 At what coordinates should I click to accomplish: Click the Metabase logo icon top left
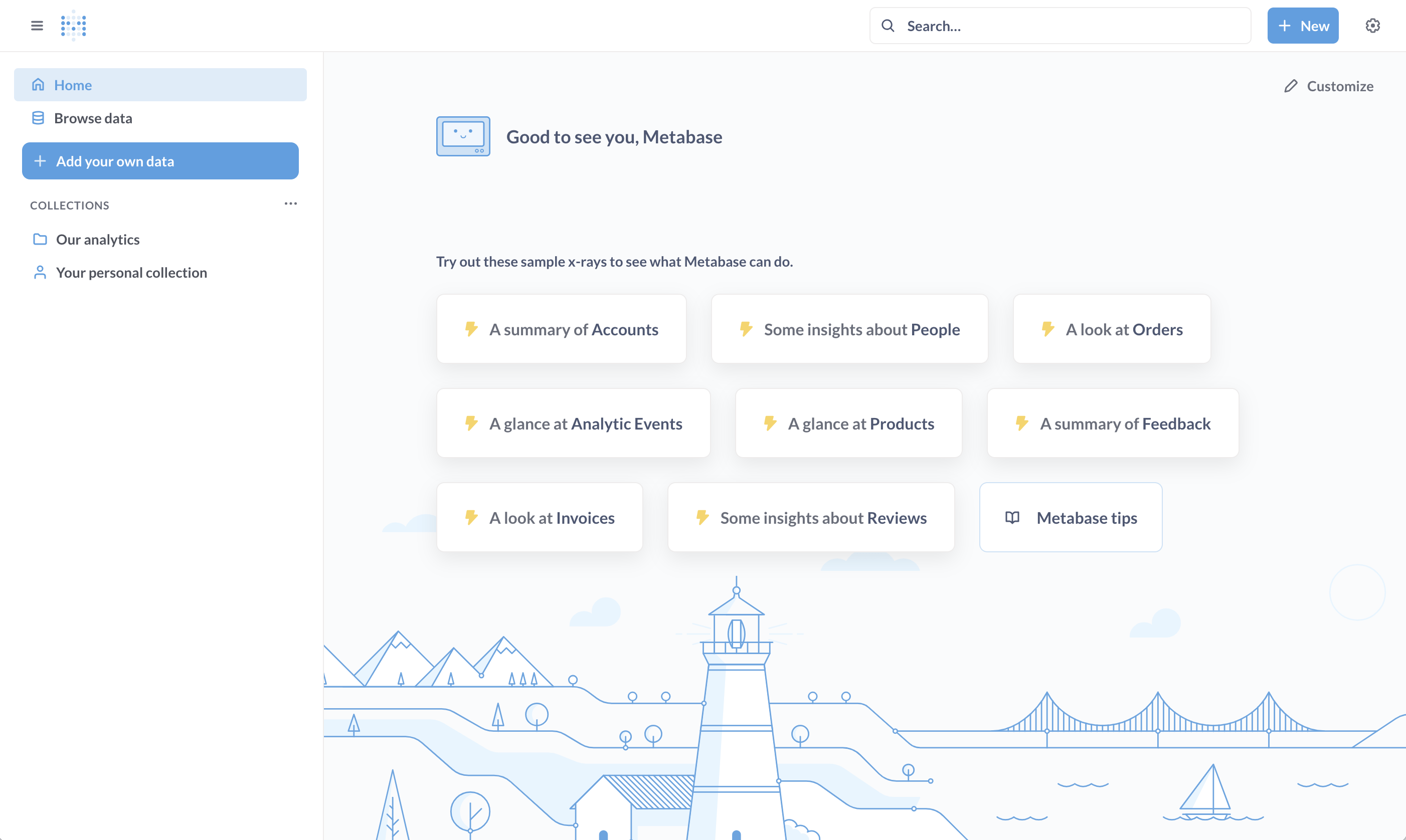(73, 25)
